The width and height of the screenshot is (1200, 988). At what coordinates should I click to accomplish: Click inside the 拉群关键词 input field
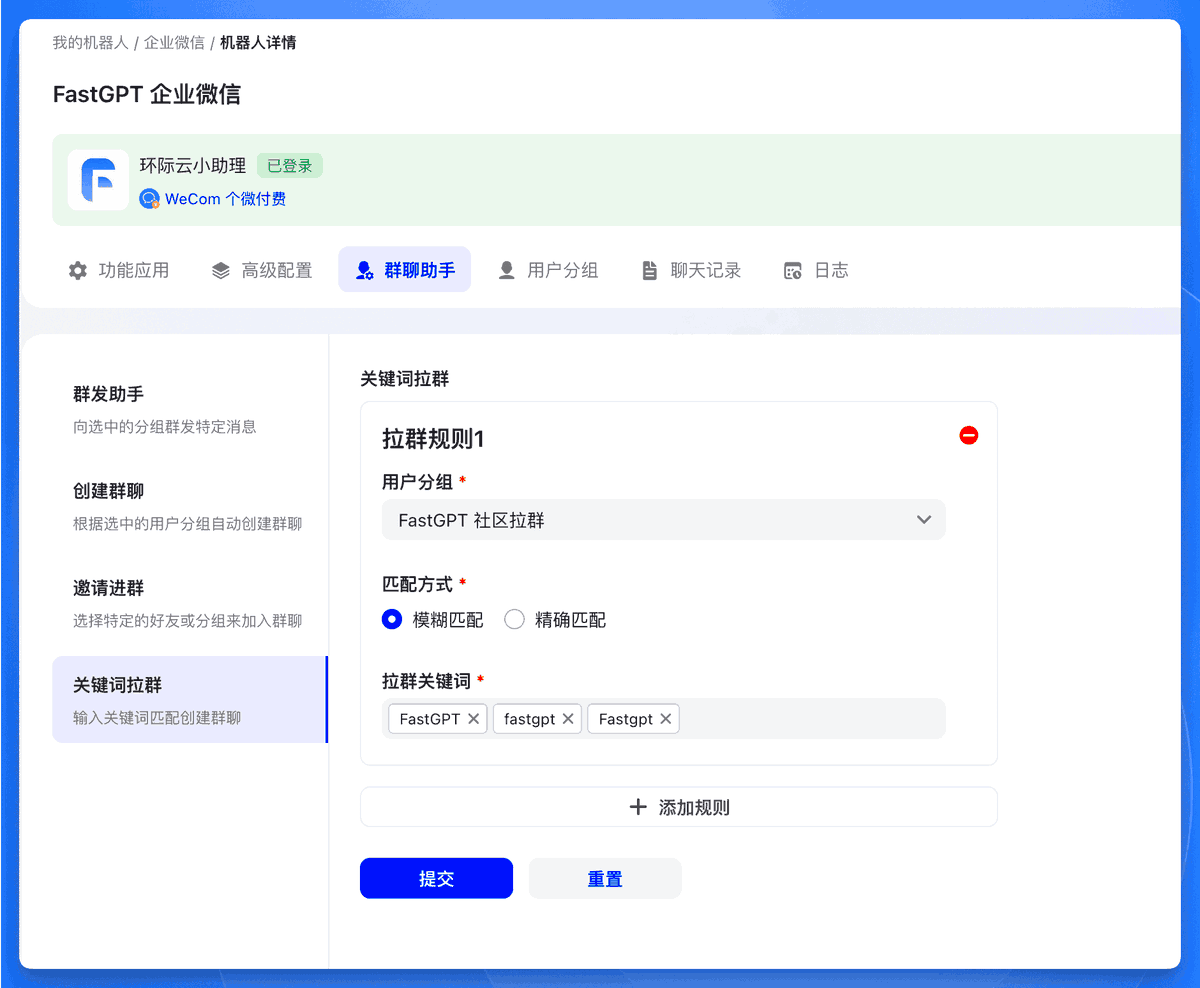664,719
